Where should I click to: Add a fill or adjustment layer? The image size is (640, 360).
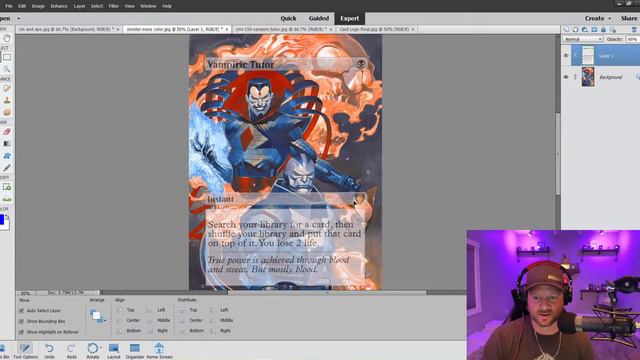(x=585, y=29)
